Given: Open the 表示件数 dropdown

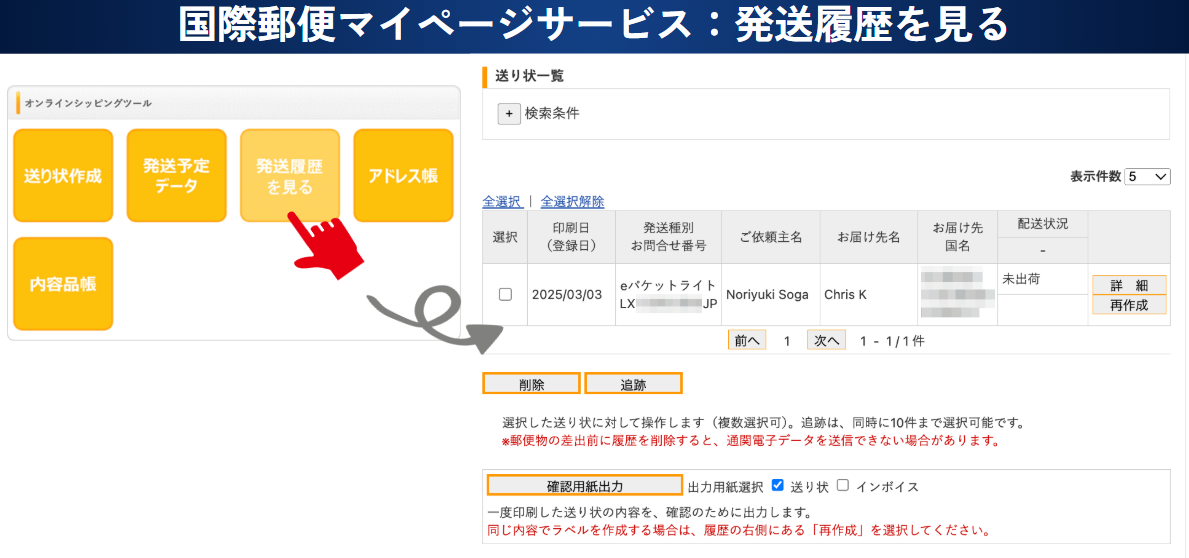Looking at the screenshot, I should click(x=1147, y=177).
